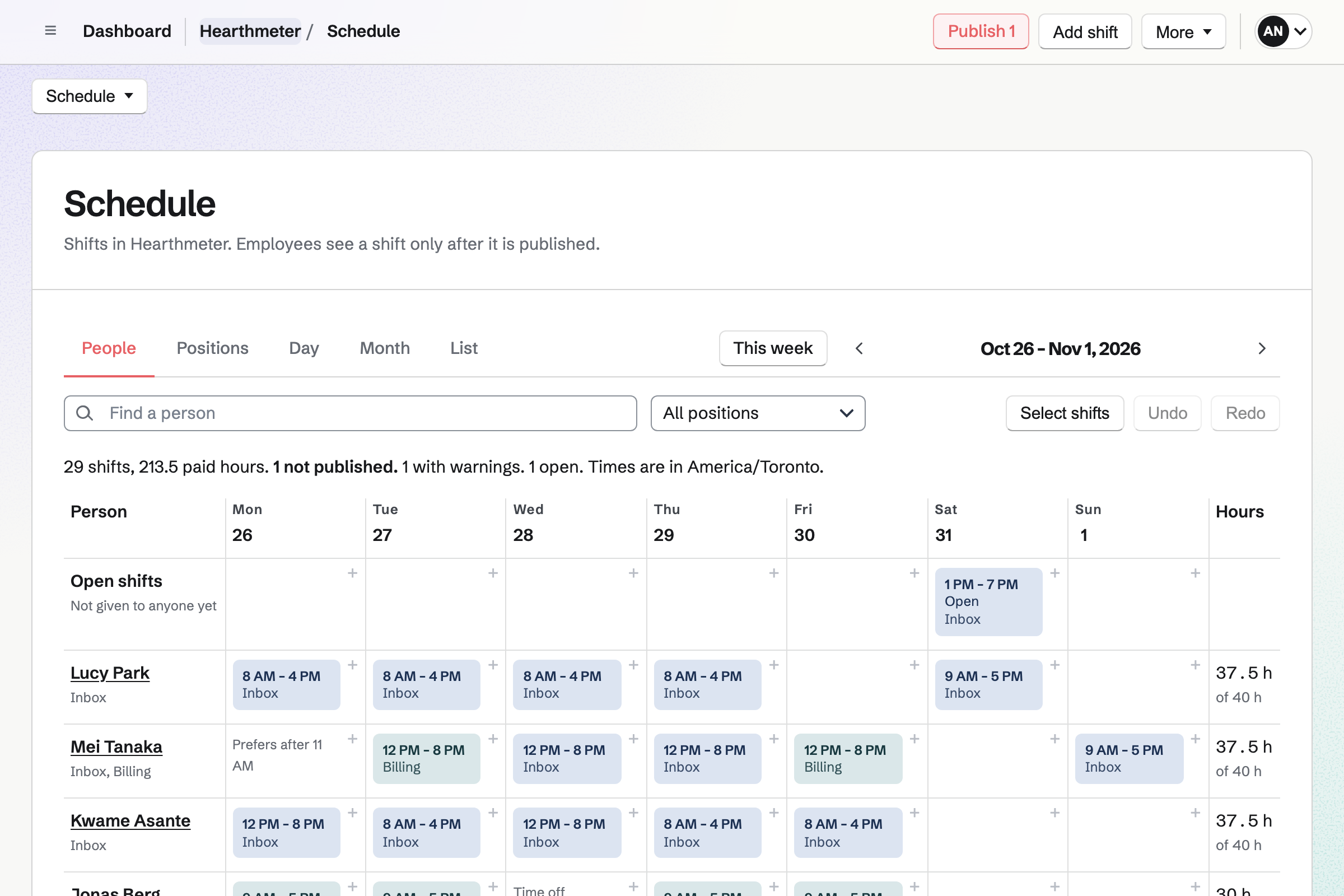Open the AN account menu

1284,31
